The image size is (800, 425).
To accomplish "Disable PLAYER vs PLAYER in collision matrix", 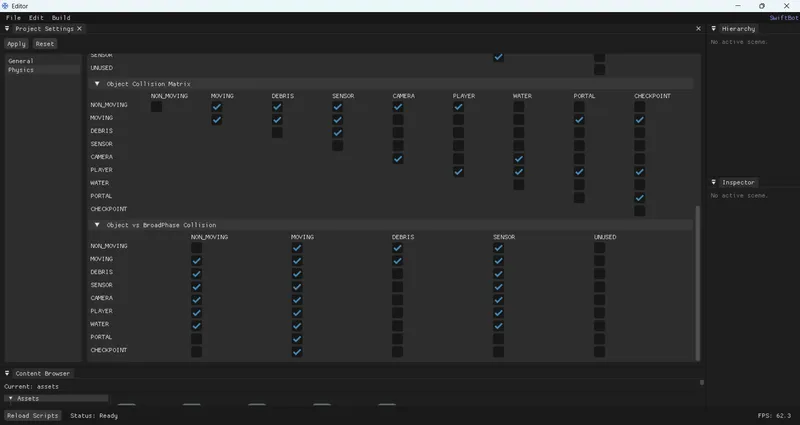I will (459, 172).
